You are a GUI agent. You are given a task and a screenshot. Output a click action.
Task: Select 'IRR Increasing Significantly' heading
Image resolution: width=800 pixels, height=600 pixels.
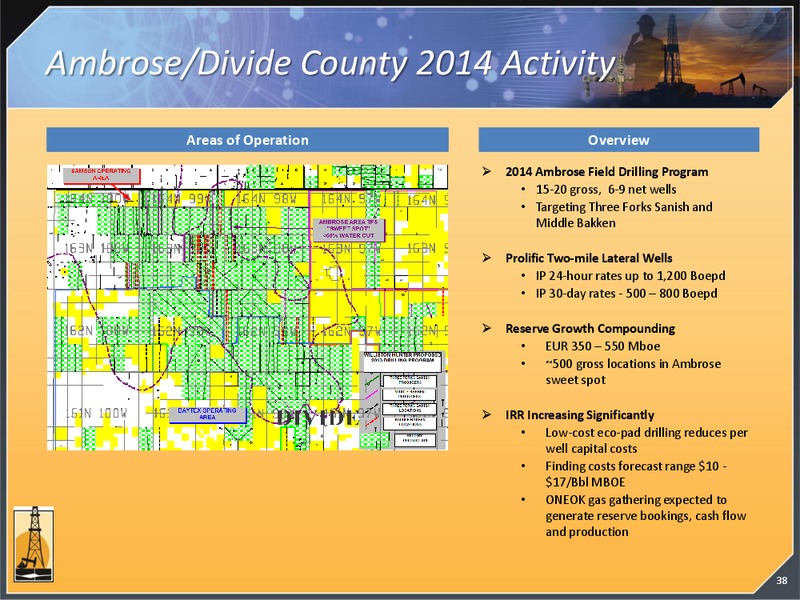(x=580, y=415)
